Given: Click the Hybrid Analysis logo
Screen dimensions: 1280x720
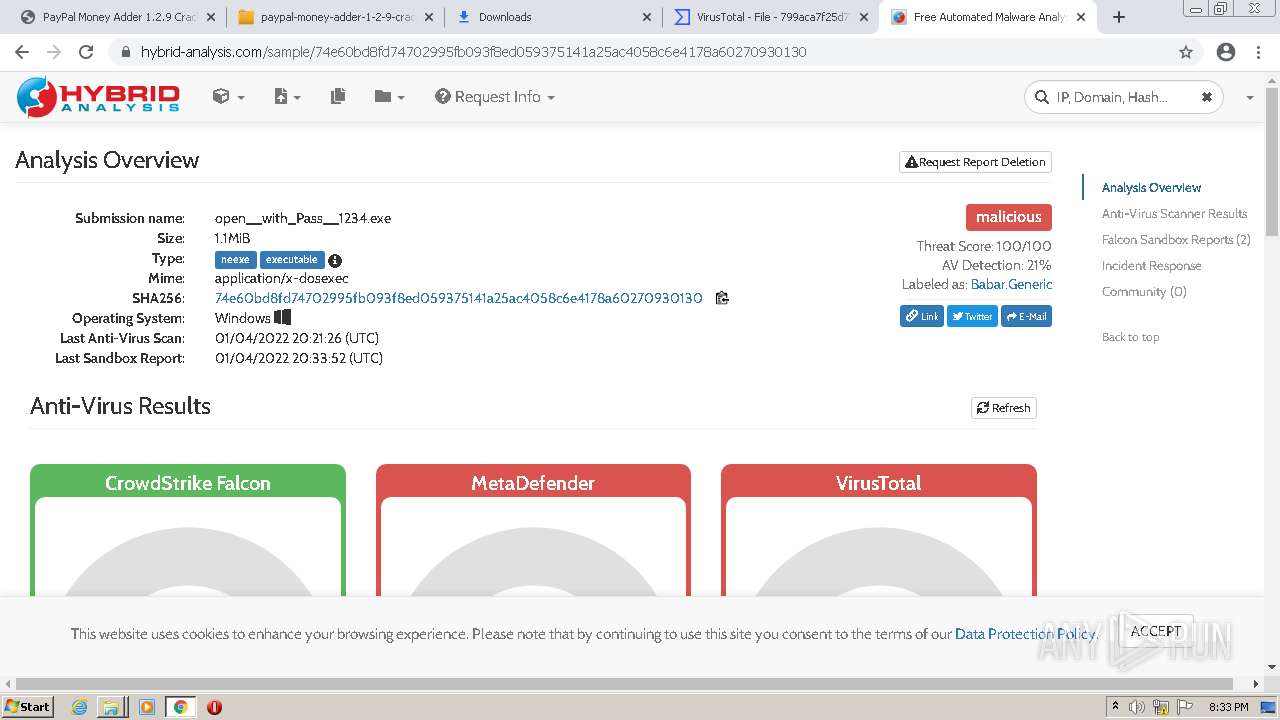Looking at the screenshot, I should (98, 97).
